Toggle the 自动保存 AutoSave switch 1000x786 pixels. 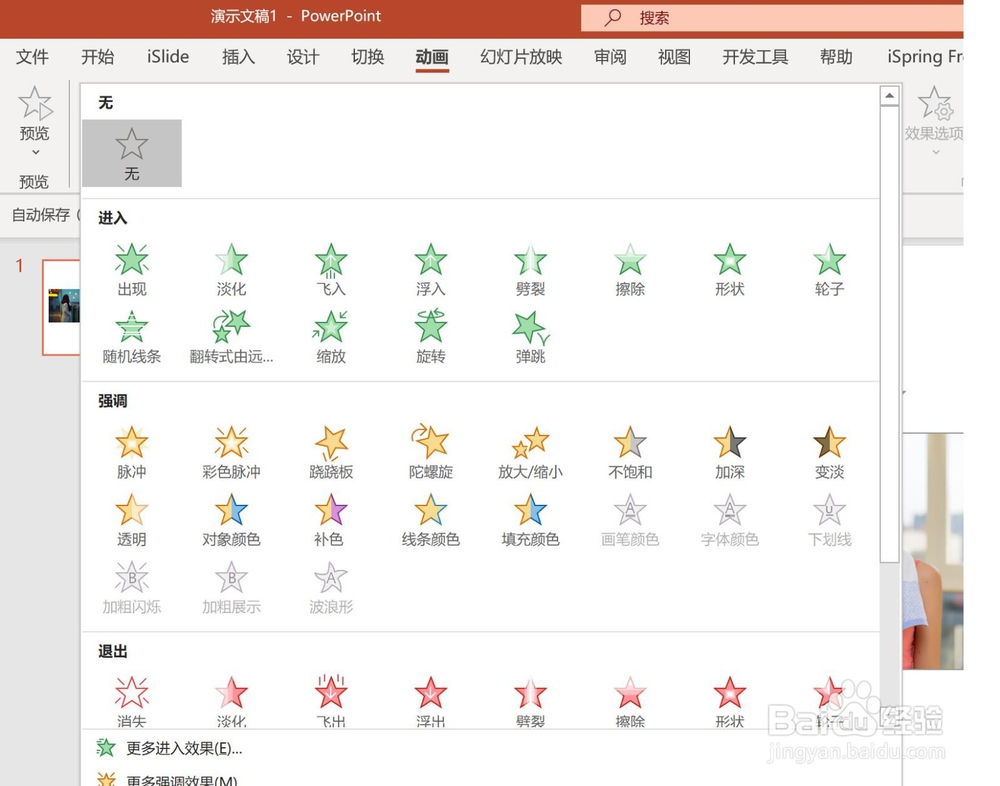click(40, 215)
